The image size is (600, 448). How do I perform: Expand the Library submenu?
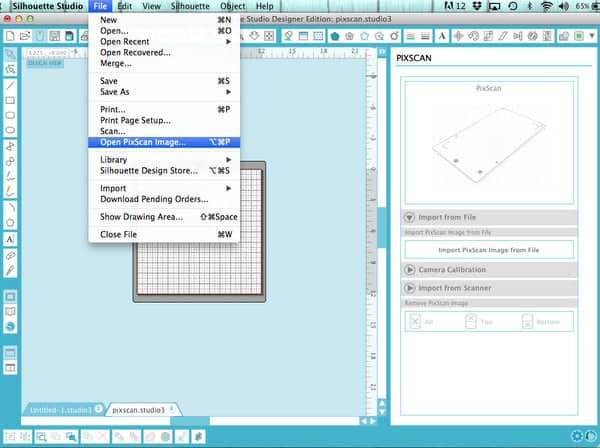pos(164,160)
